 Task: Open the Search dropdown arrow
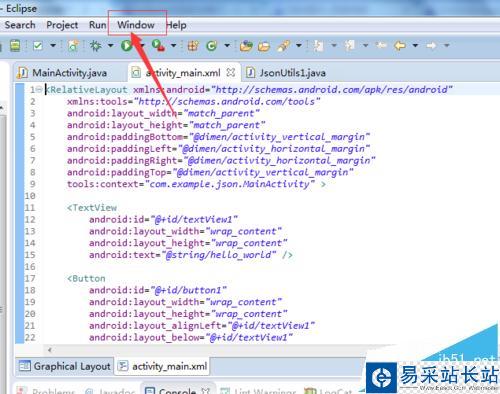pyautogui.click(x=299, y=45)
